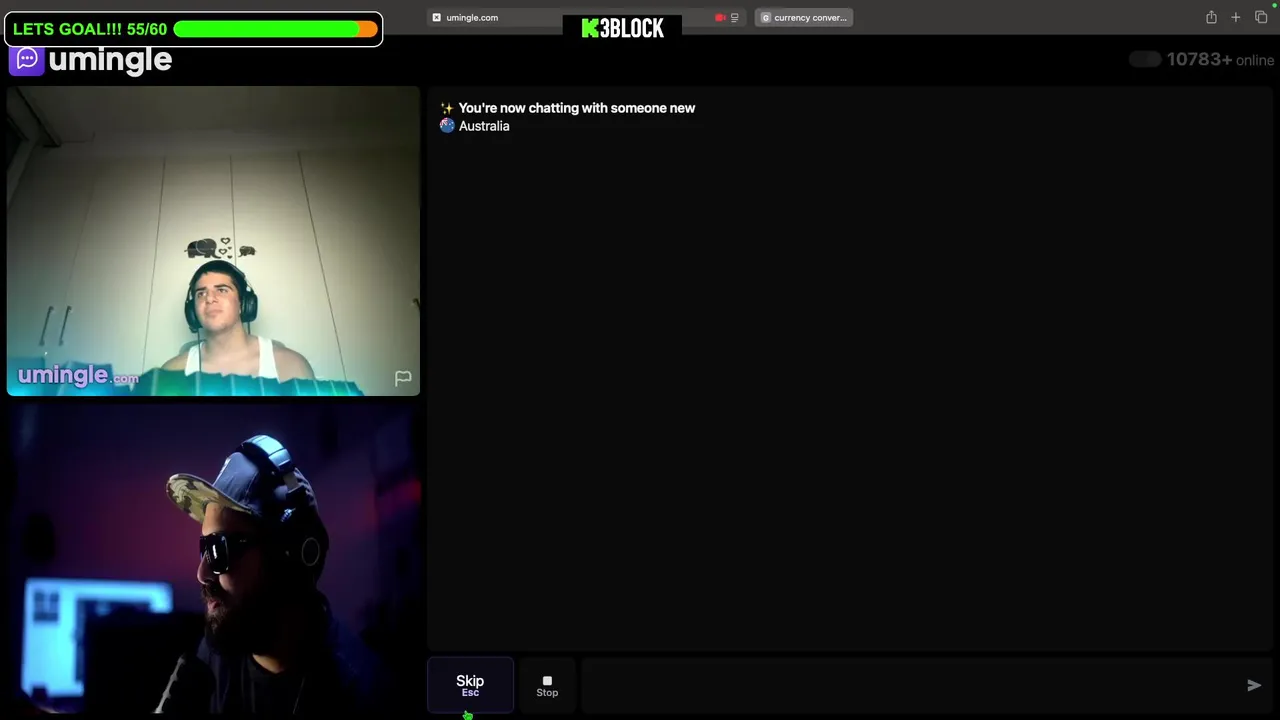The image size is (1280, 720).
Task: Click the Safari share icon
Action: click(1211, 17)
